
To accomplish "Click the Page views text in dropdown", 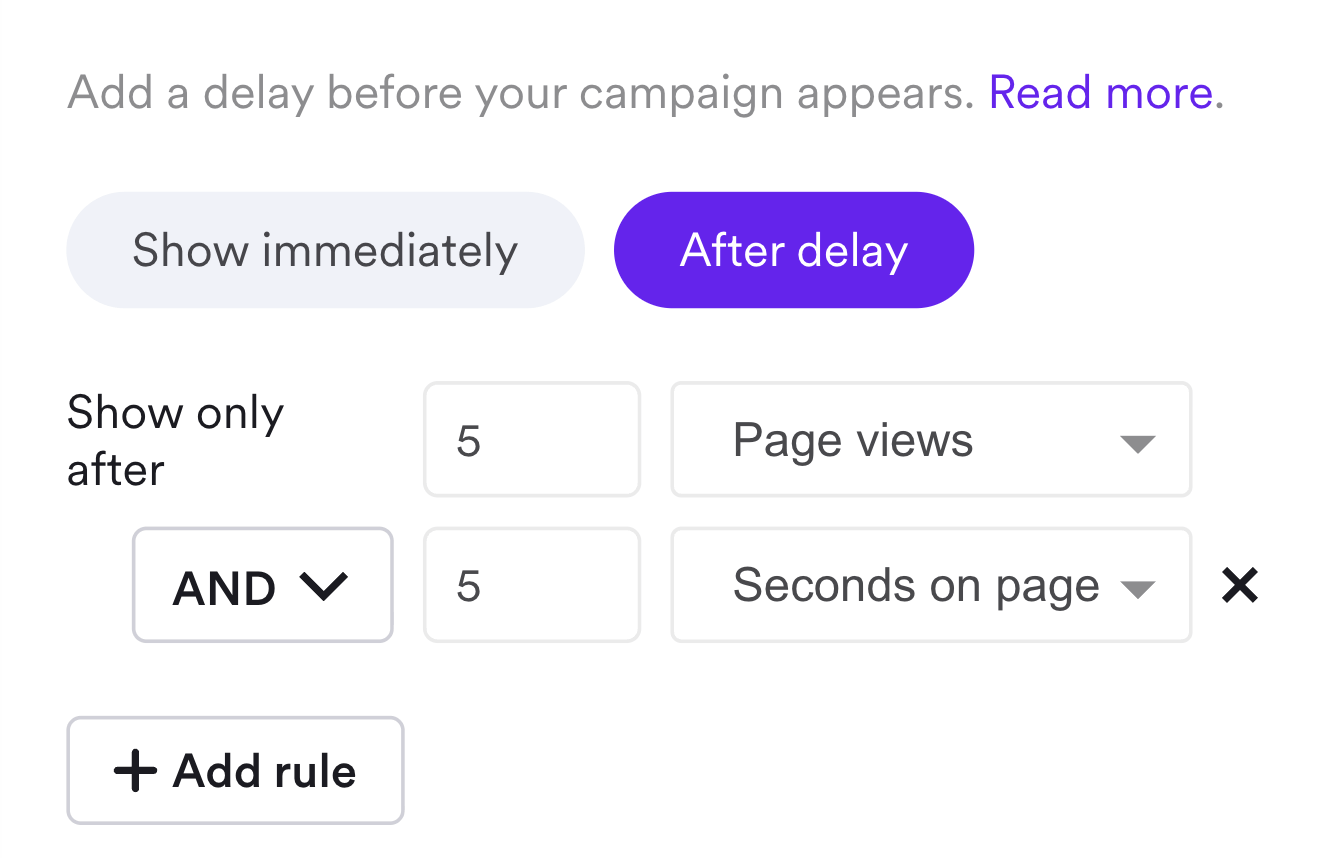I will (852, 440).
